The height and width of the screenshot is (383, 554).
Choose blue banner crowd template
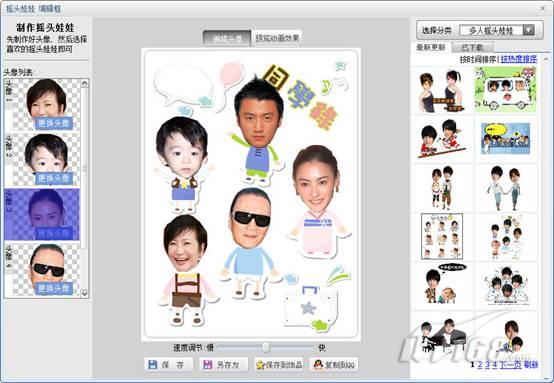pos(506,139)
